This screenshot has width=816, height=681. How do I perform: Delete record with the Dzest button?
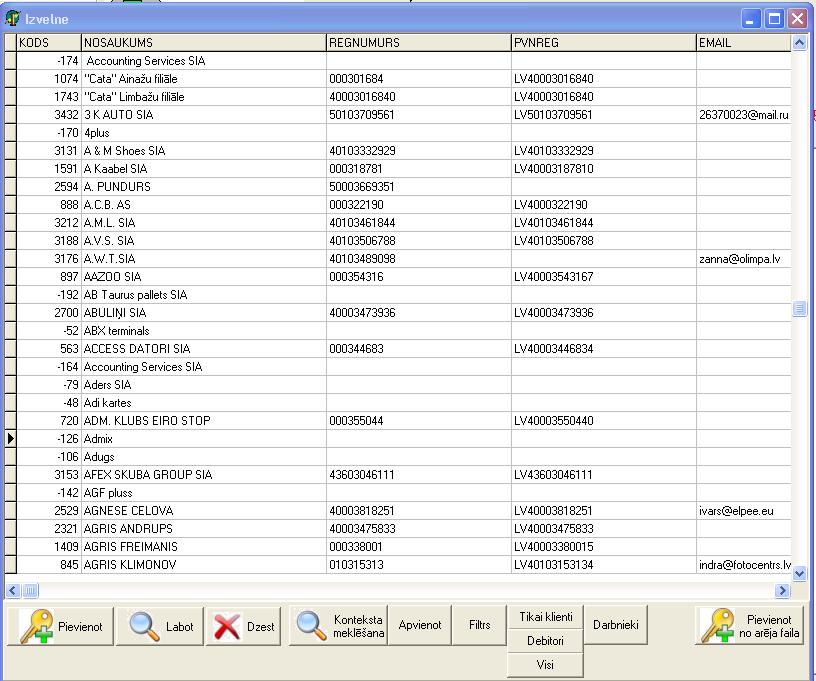click(x=244, y=626)
